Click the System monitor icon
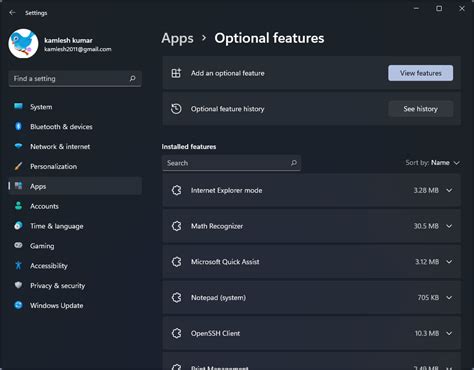 coord(18,106)
